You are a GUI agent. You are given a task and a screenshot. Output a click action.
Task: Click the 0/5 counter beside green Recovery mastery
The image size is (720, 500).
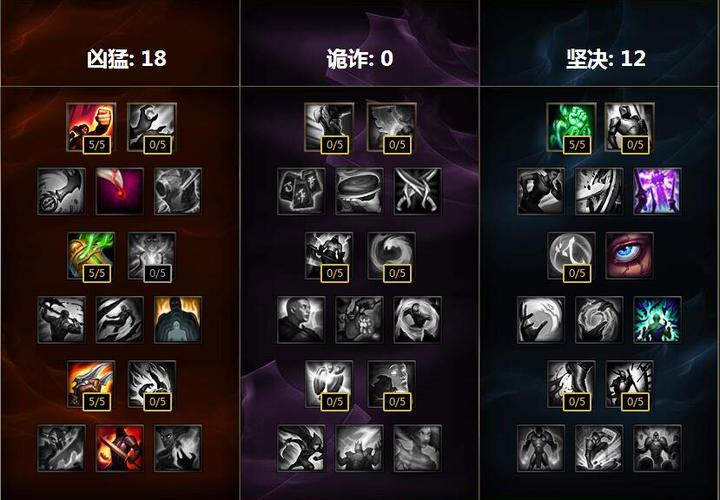636,145
